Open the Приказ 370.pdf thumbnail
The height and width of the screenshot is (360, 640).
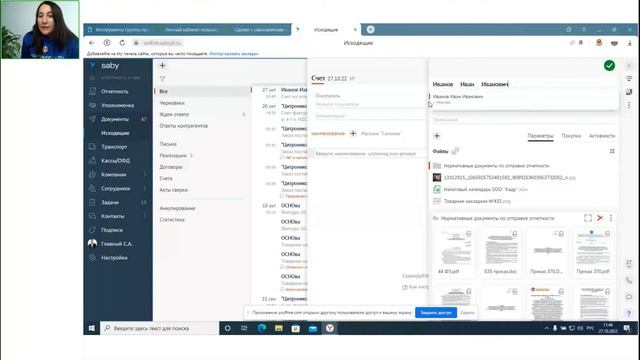pyautogui.click(x=593, y=252)
